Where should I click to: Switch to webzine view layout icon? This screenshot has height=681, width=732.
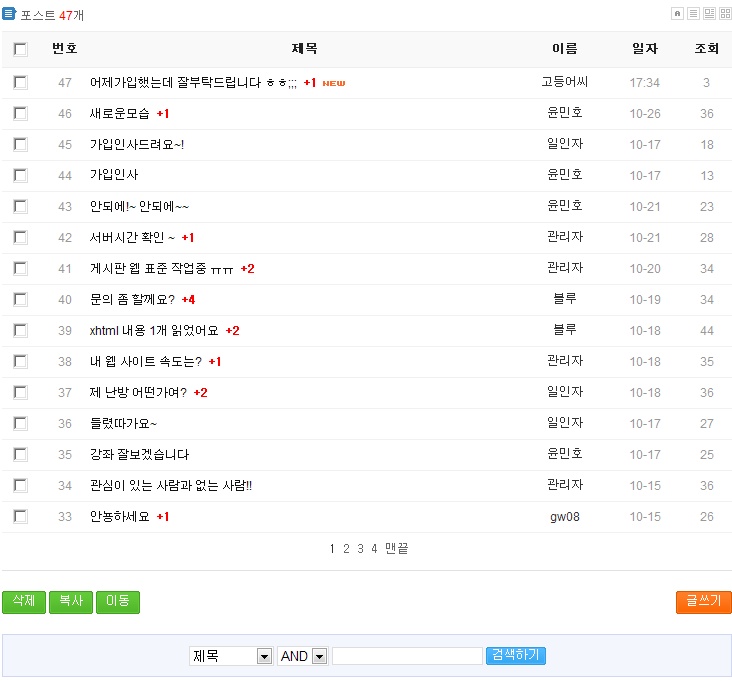point(709,14)
